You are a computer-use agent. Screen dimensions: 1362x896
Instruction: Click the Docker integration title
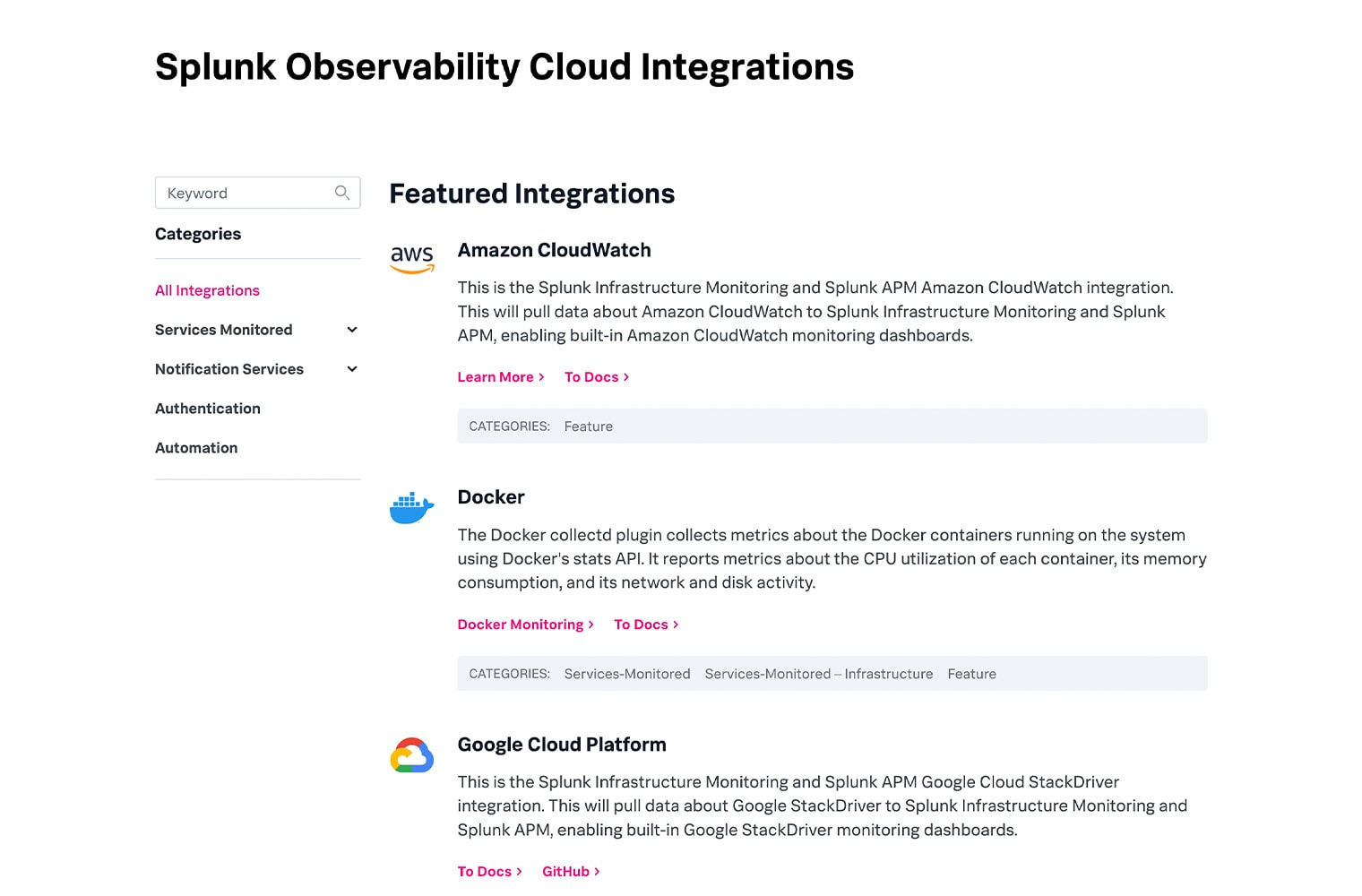coord(491,497)
